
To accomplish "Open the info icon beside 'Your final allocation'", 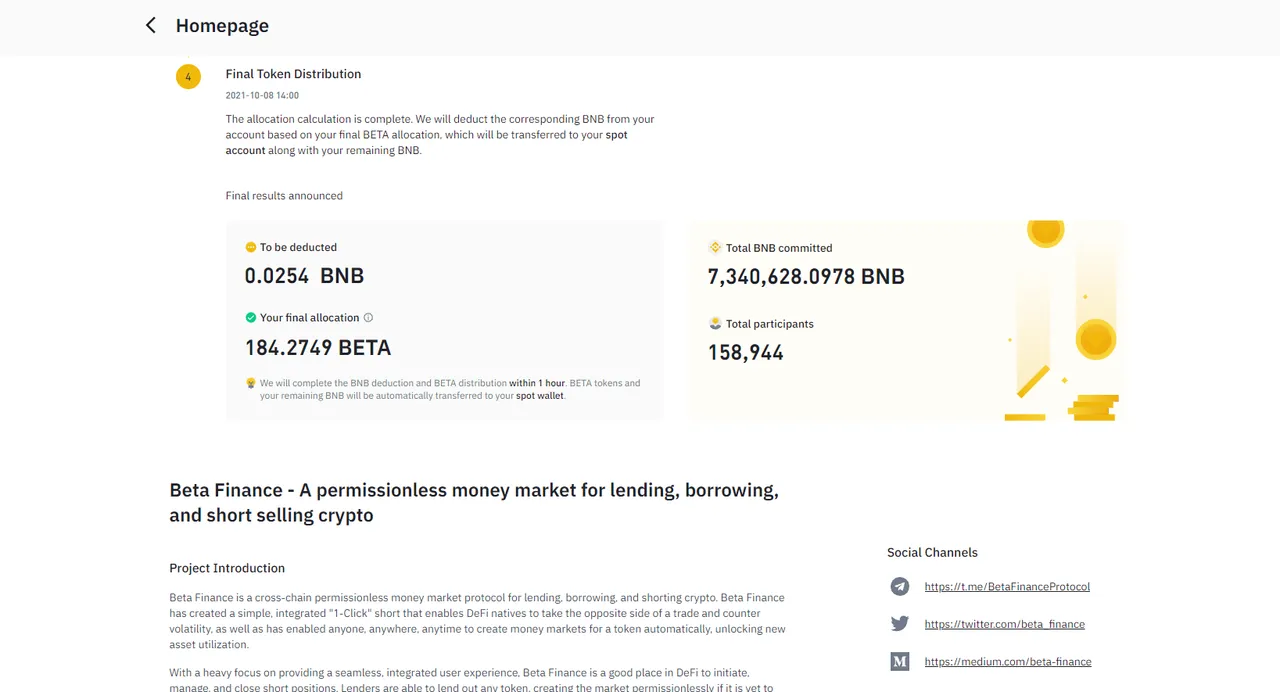I will tap(368, 318).
